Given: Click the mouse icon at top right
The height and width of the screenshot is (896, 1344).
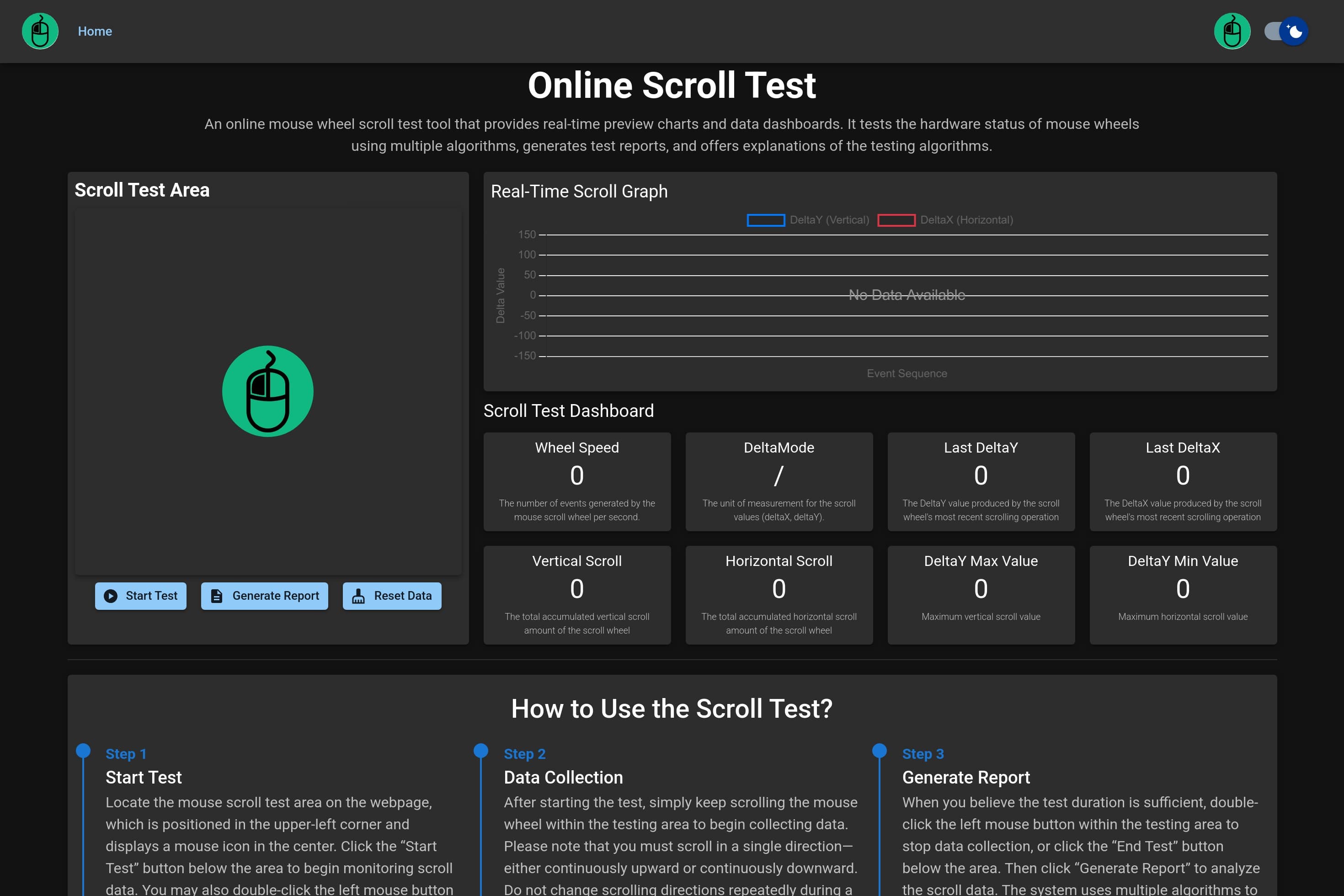Looking at the screenshot, I should (1232, 31).
